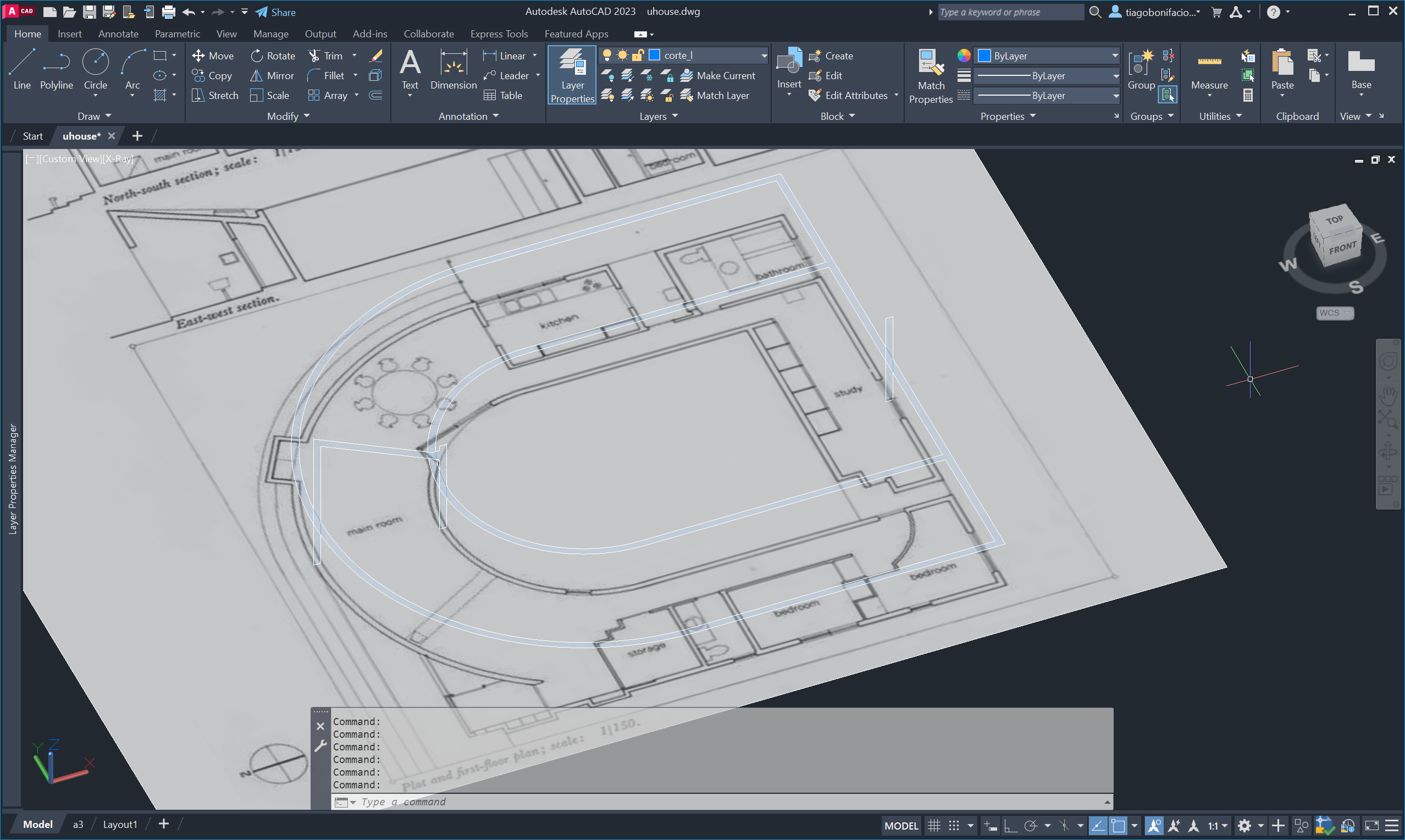Toggle grid display in status bar

point(934,825)
